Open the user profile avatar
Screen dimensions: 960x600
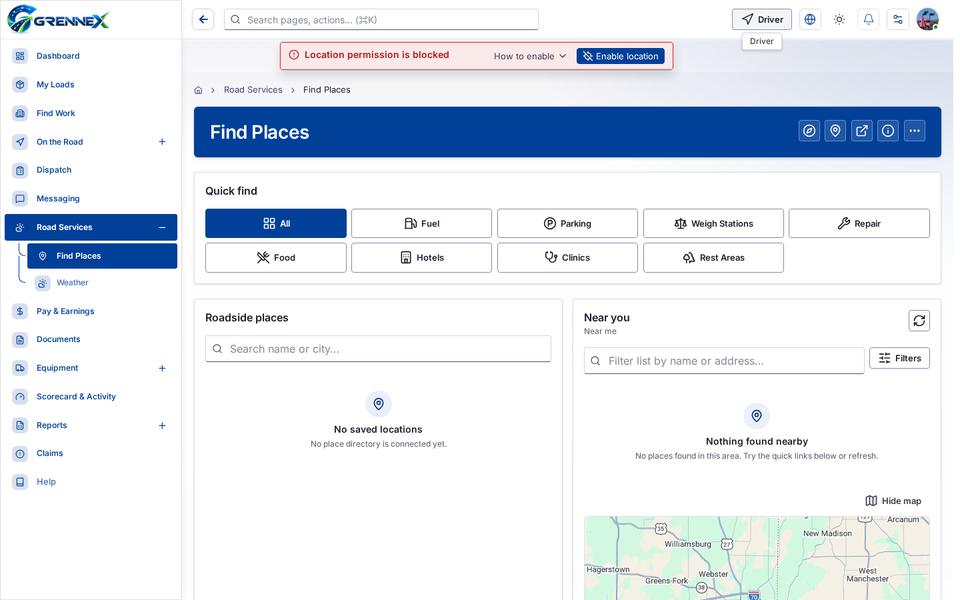(x=928, y=20)
